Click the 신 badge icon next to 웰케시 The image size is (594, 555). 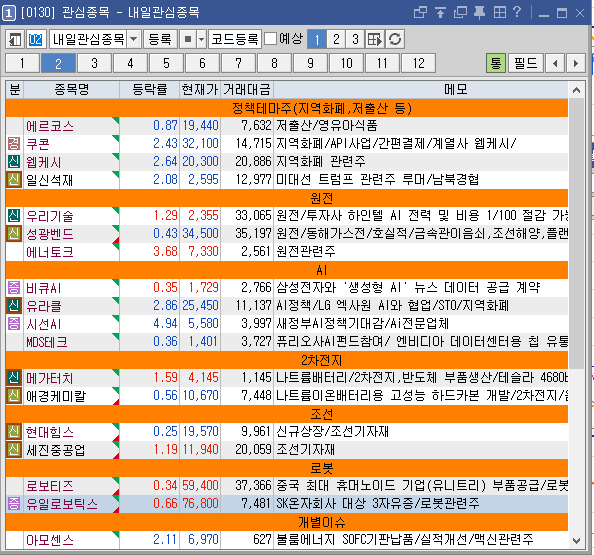click(14, 161)
